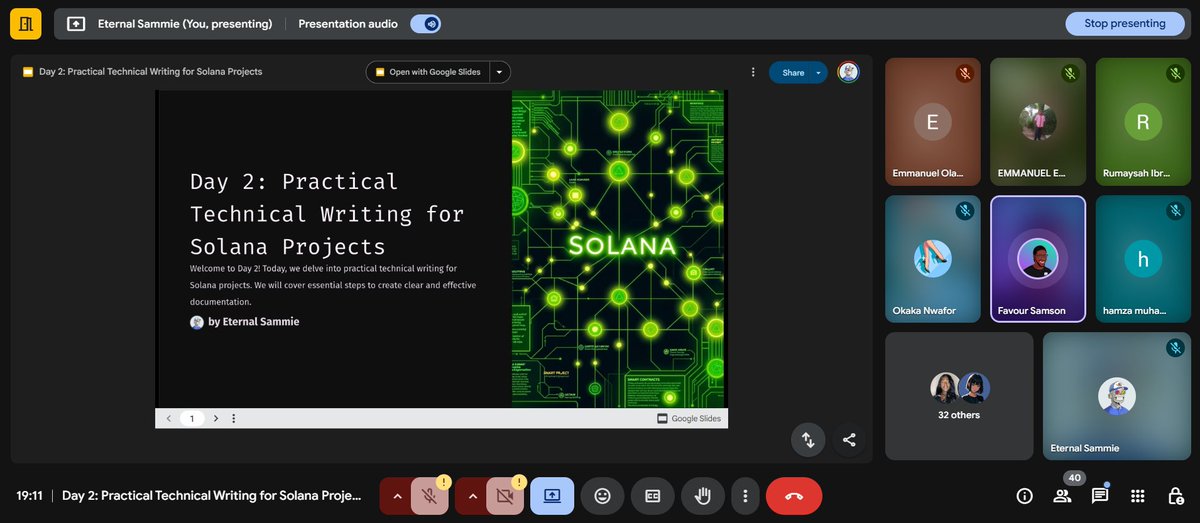Click muted mic icon on Eternal Sammie tile

(1175, 348)
